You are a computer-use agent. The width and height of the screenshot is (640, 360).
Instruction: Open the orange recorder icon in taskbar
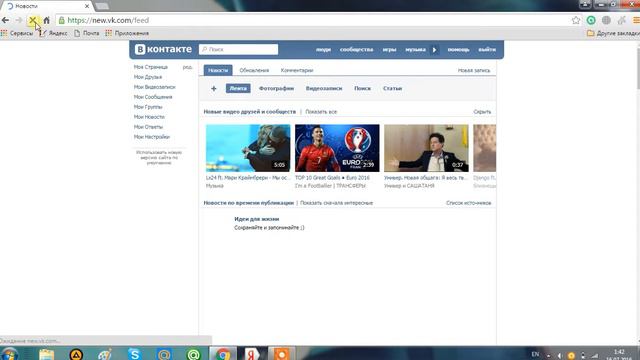pyautogui.click(x=281, y=354)
